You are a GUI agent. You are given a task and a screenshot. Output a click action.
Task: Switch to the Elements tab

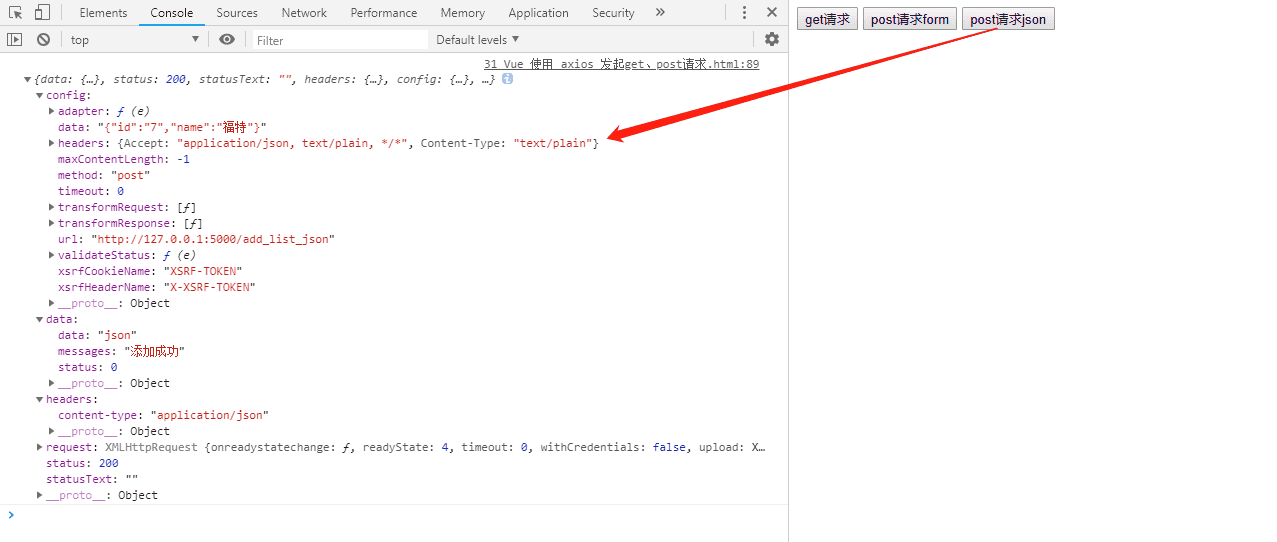(x=103, y=13)
